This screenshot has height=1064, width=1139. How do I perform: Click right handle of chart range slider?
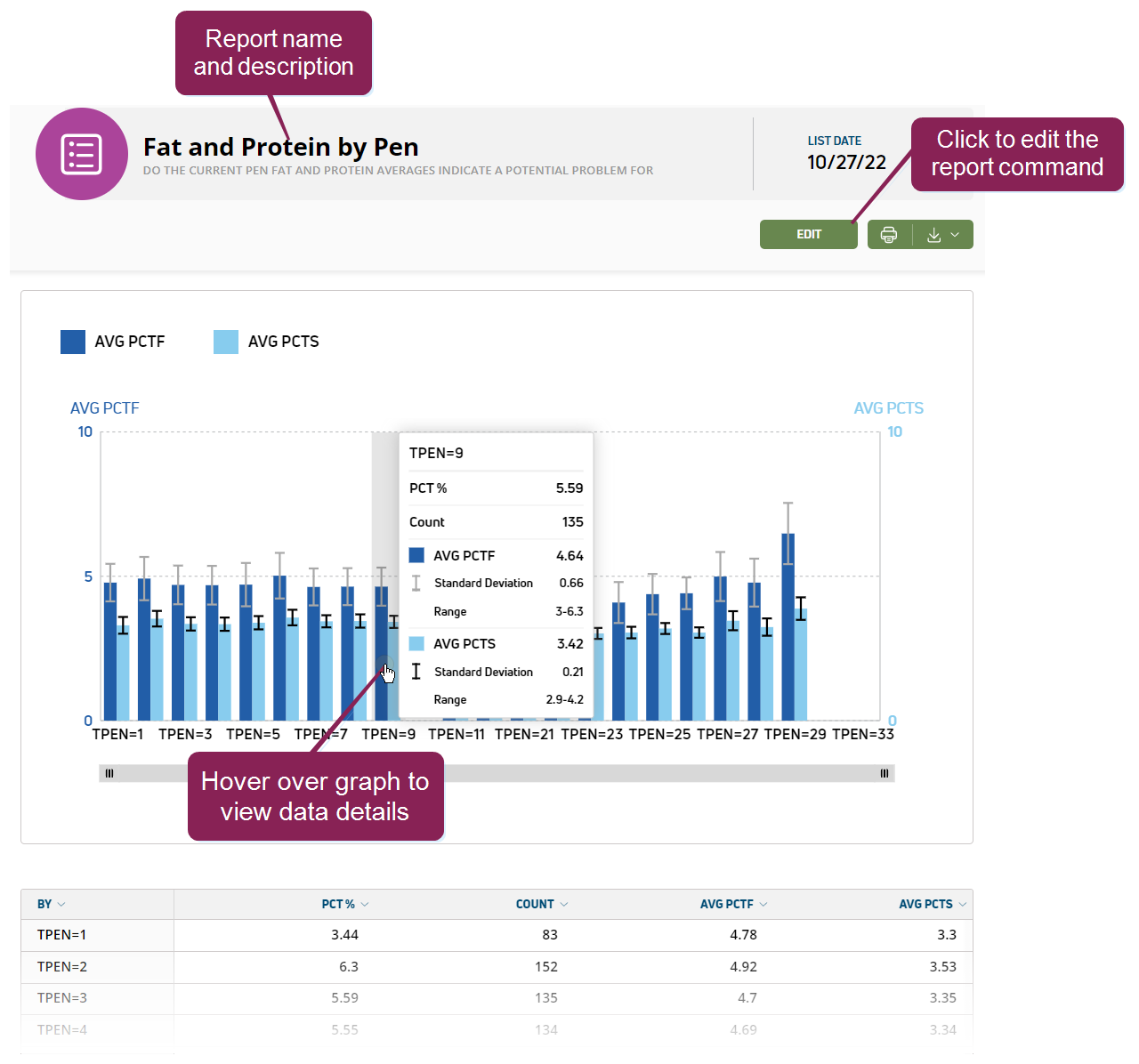tap(885, 773)
